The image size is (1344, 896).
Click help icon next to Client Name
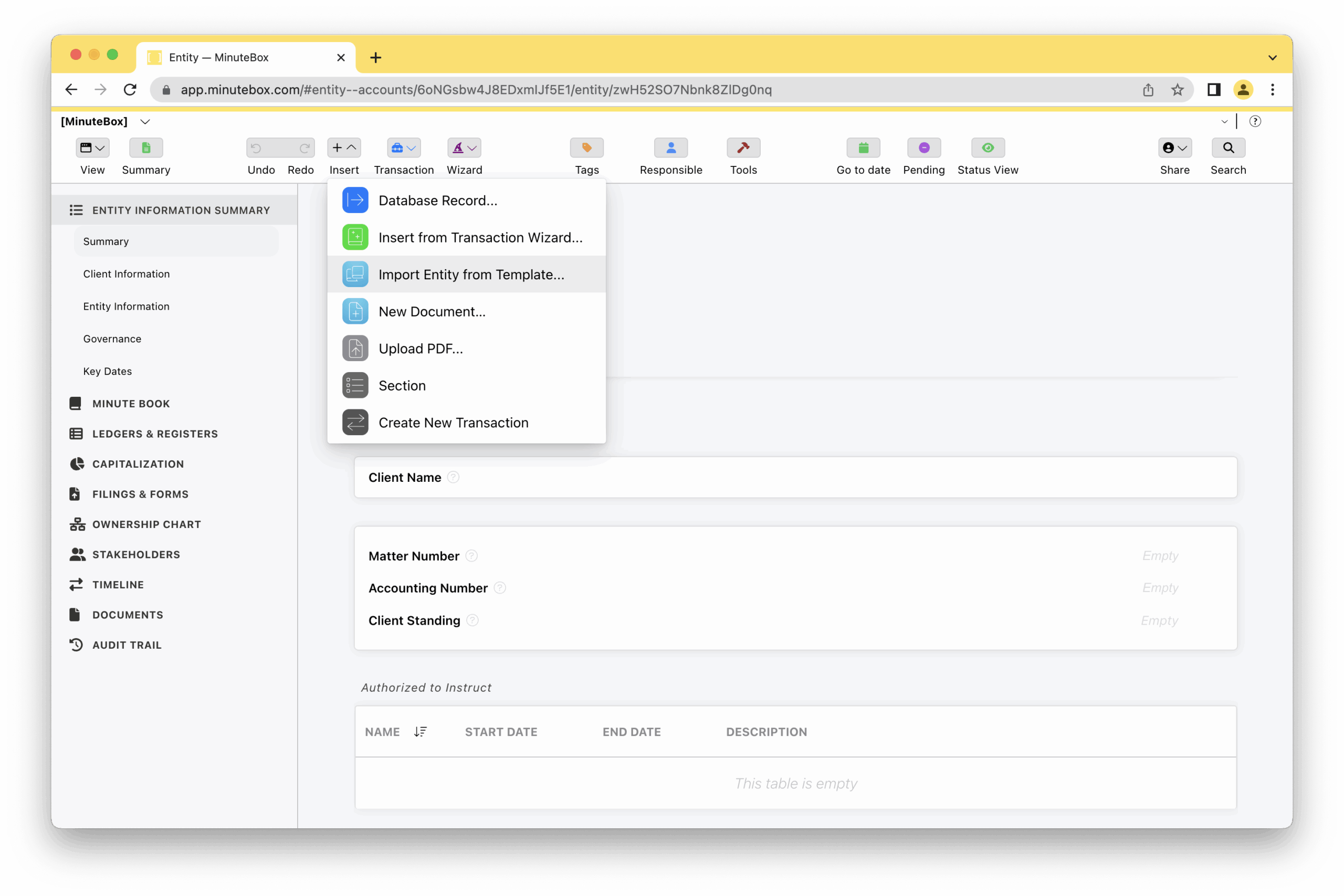453,477
